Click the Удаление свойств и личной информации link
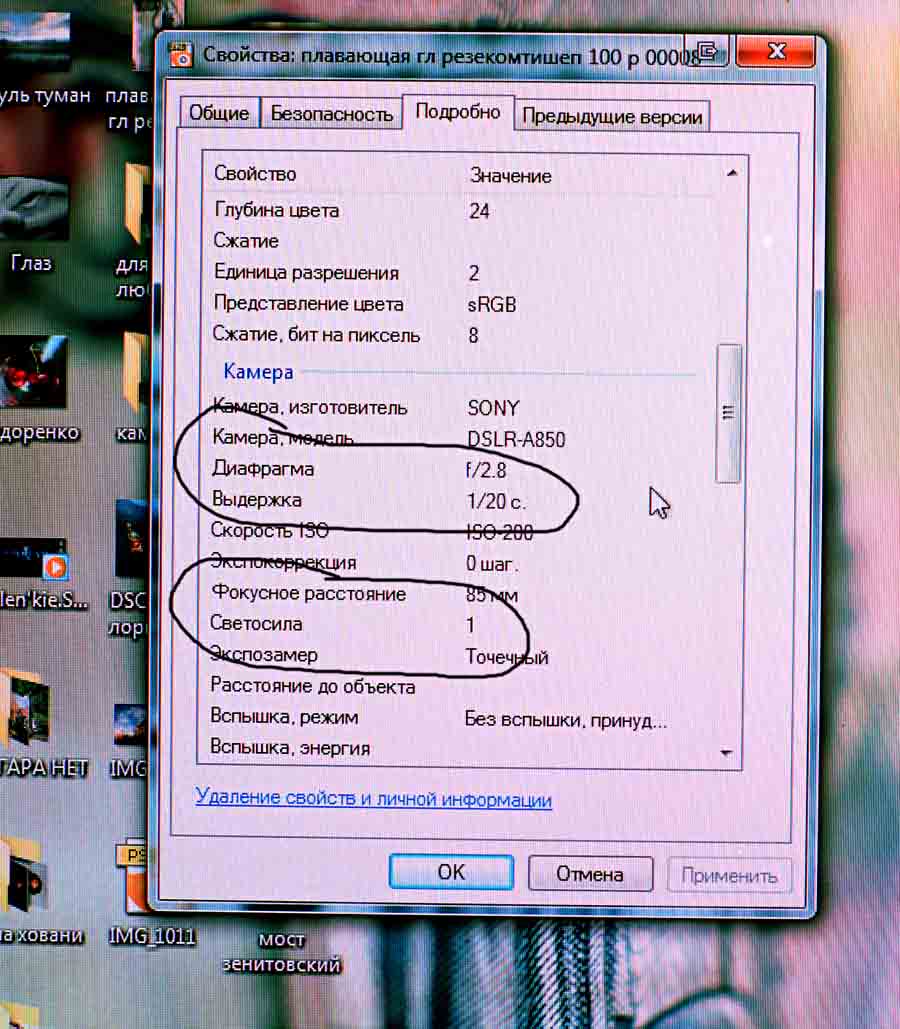Viewport: 900px width, 1029px height. tap(373, 800)
